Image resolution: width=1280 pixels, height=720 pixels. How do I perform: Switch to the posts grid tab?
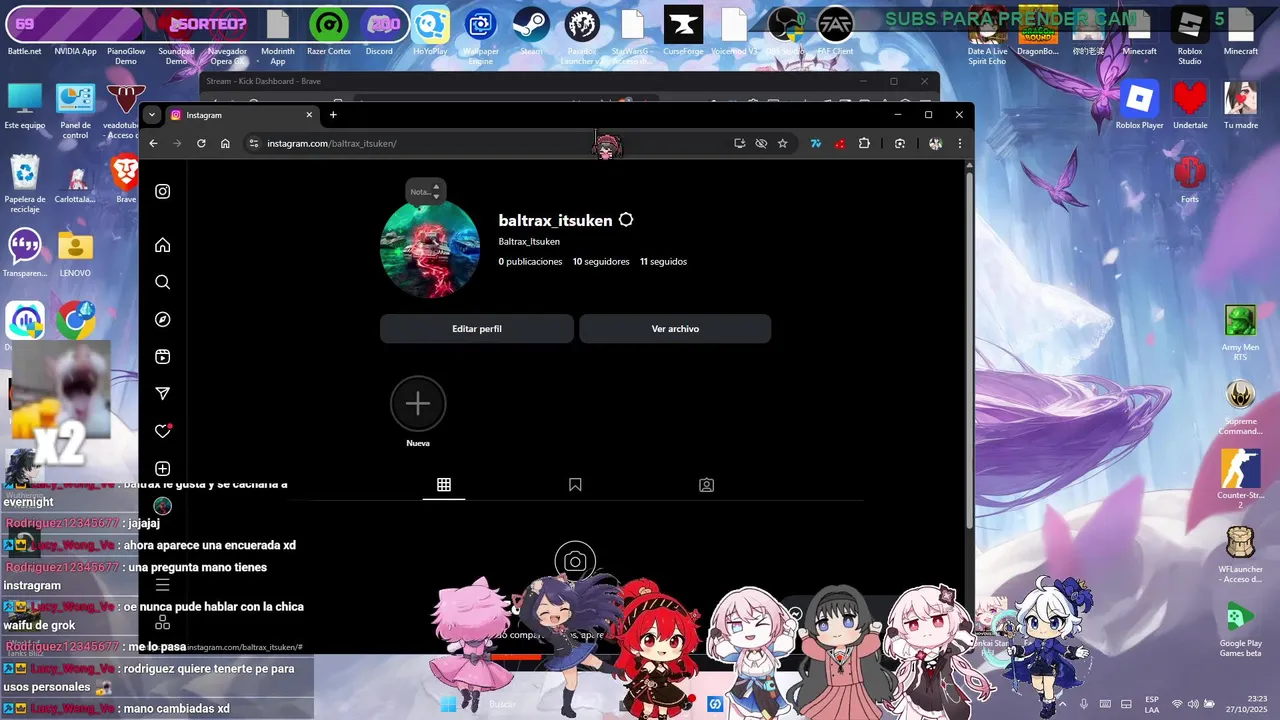click(444, 485)
